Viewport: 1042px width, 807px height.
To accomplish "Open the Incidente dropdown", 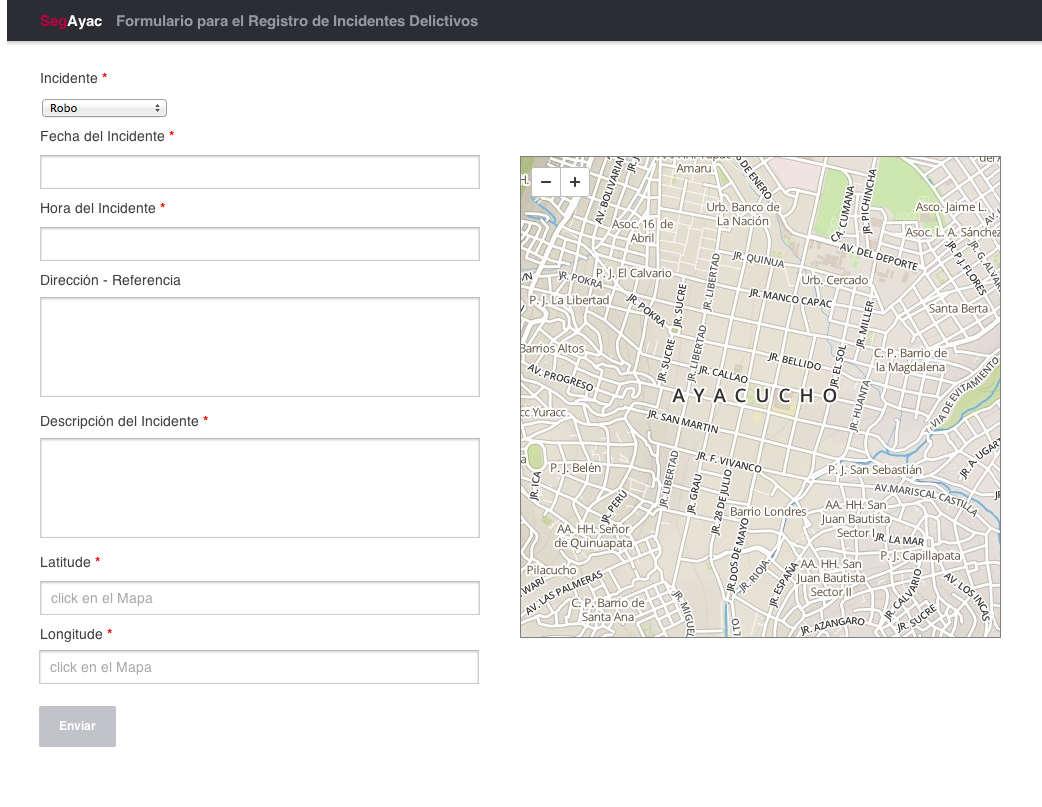I will tap(104, 107).
